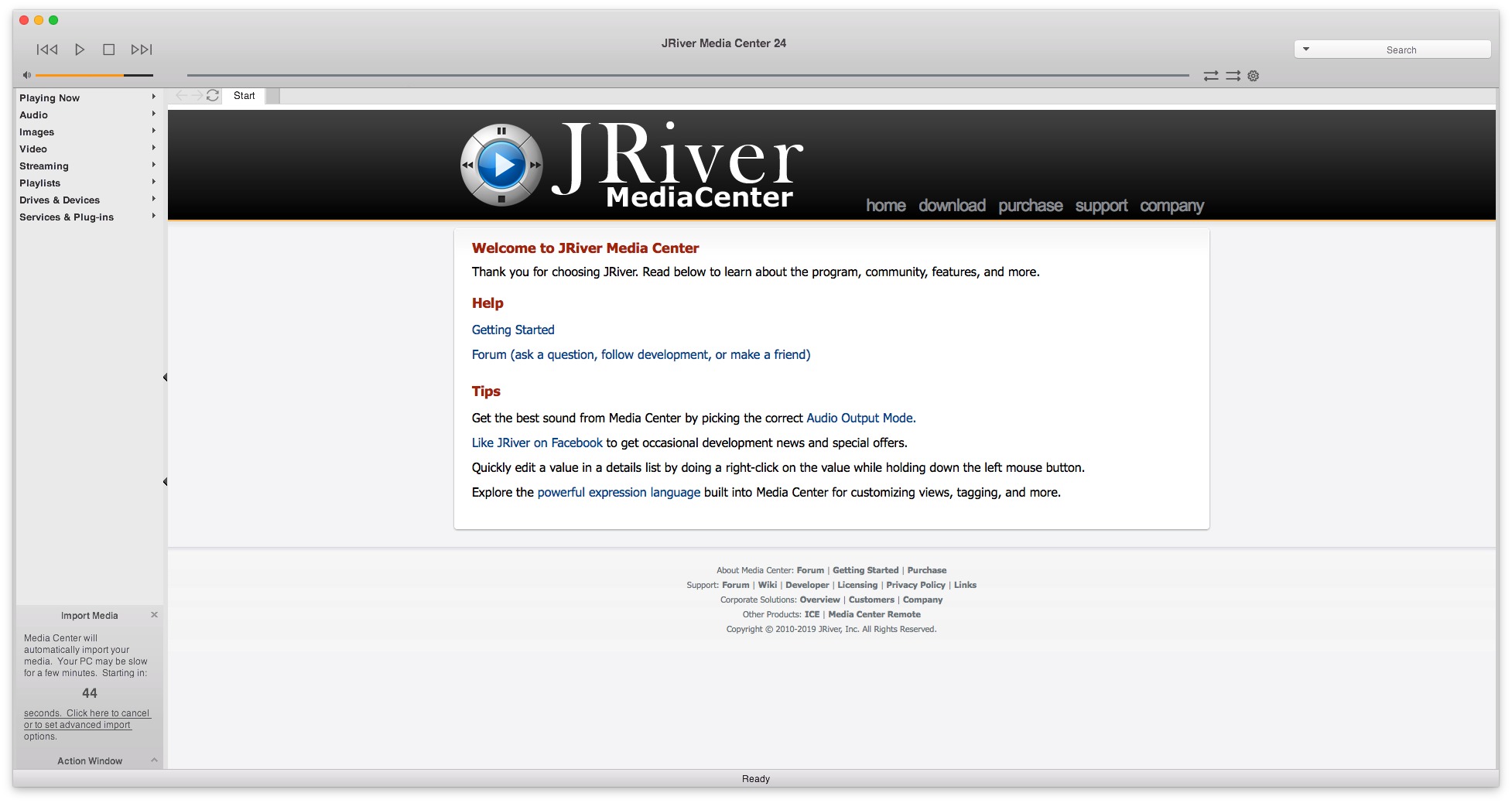Adjust the orange volume slider
The width and height of the screenshot is (1512, 803).
(94, 75)
